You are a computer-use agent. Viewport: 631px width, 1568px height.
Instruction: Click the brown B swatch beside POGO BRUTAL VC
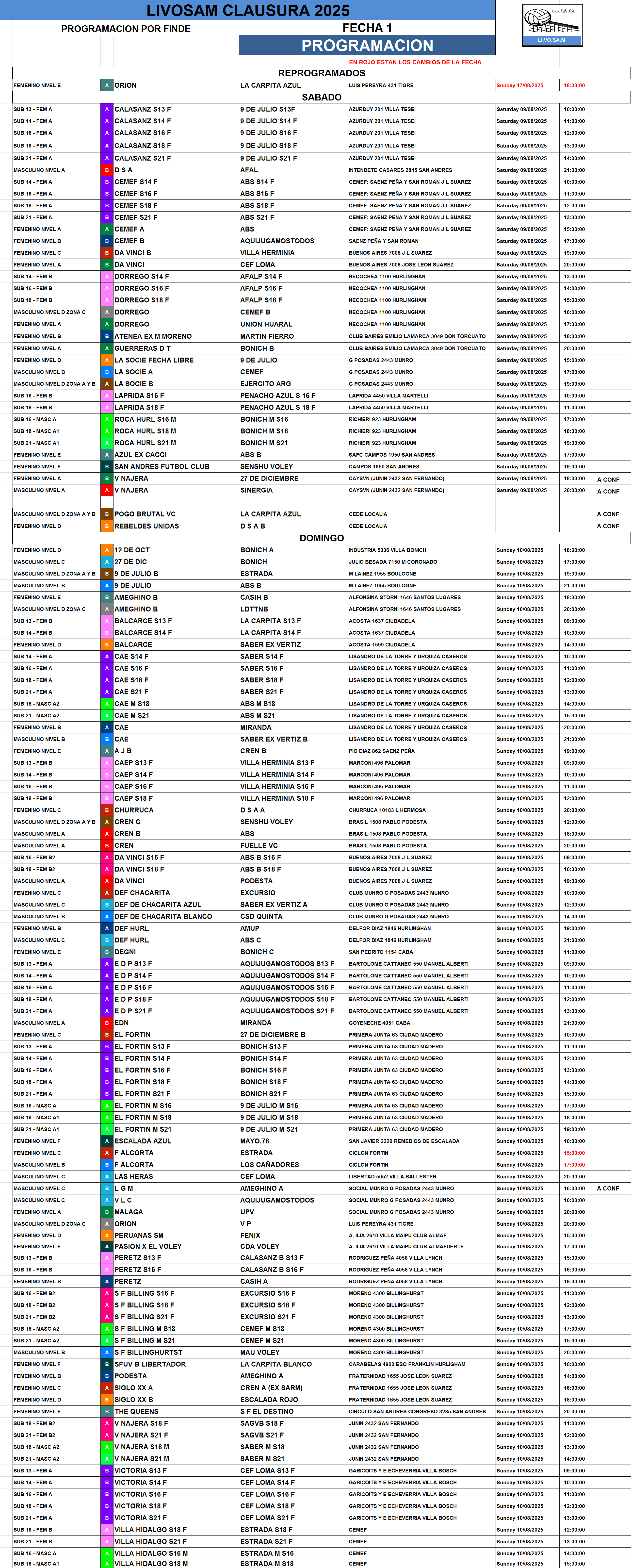point(107,514)
